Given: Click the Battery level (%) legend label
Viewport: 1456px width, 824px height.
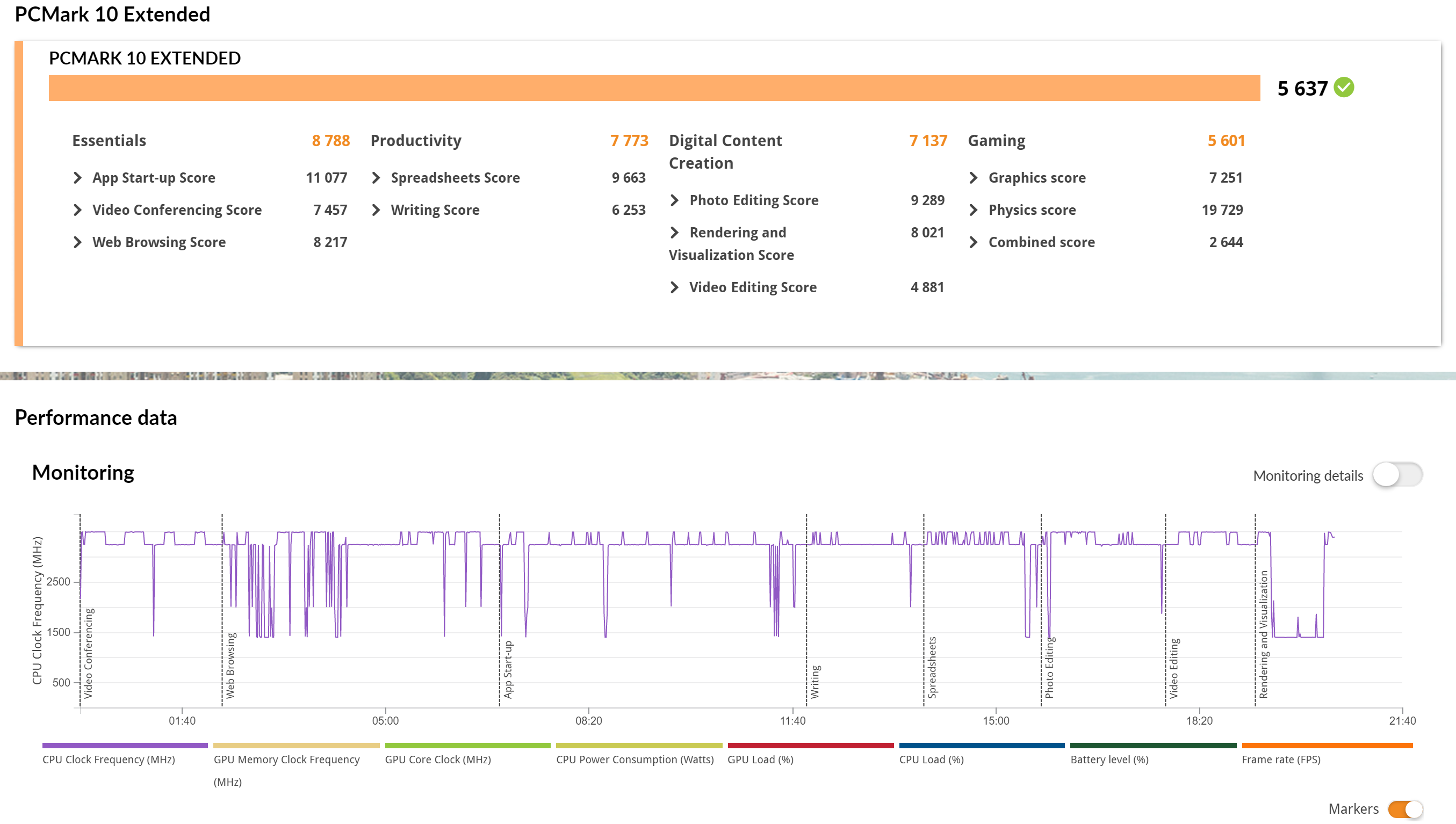Looking at the screenshot, I should click(1109, 760).
